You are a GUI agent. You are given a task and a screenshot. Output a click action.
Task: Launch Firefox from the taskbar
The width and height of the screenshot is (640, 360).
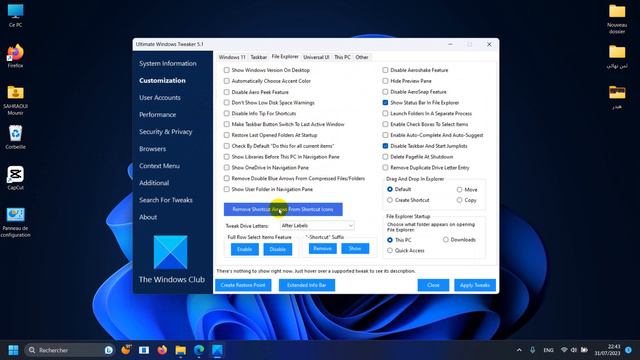click(162, 350)
